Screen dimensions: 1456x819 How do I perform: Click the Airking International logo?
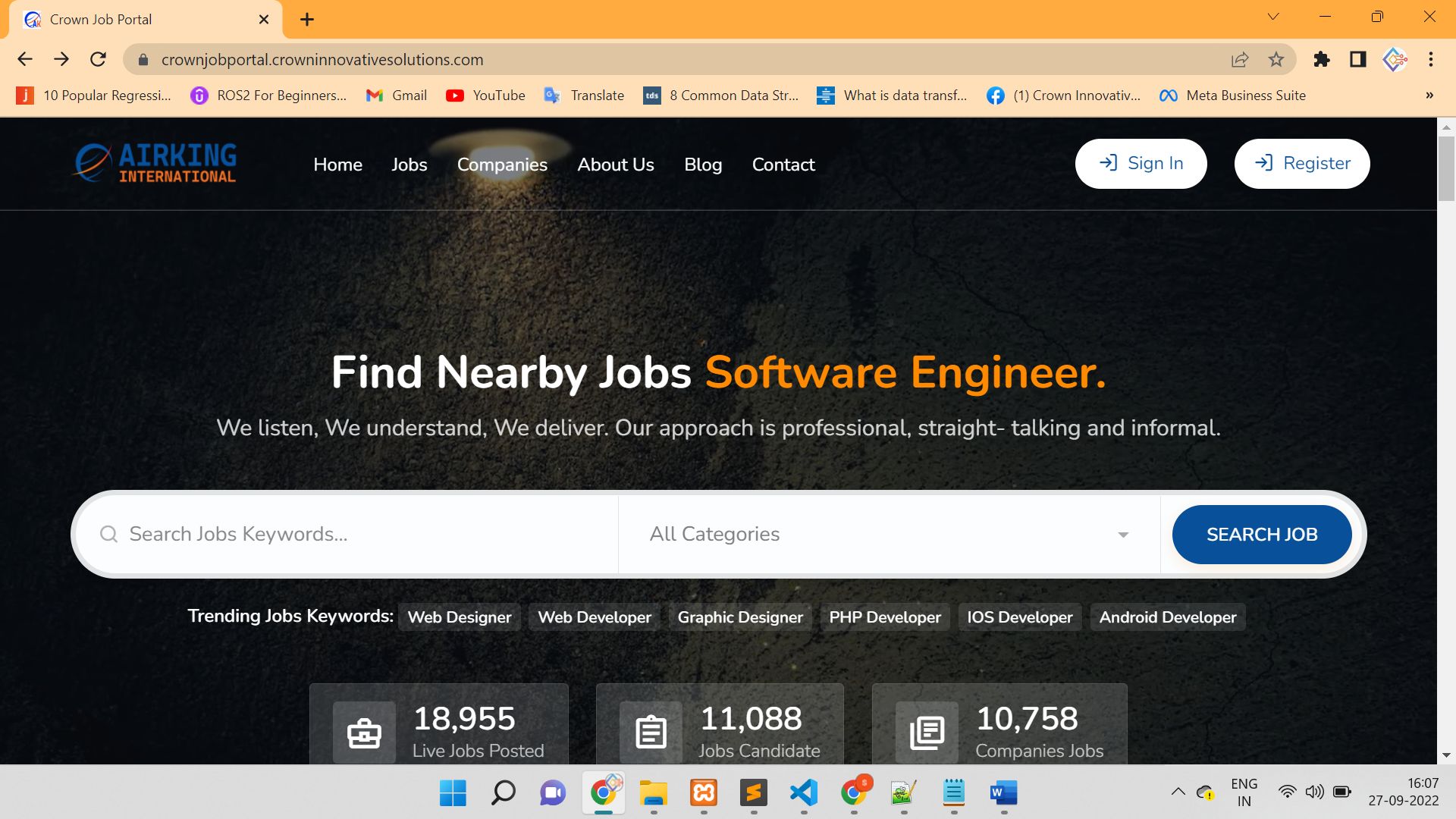[x=155, y=163]
